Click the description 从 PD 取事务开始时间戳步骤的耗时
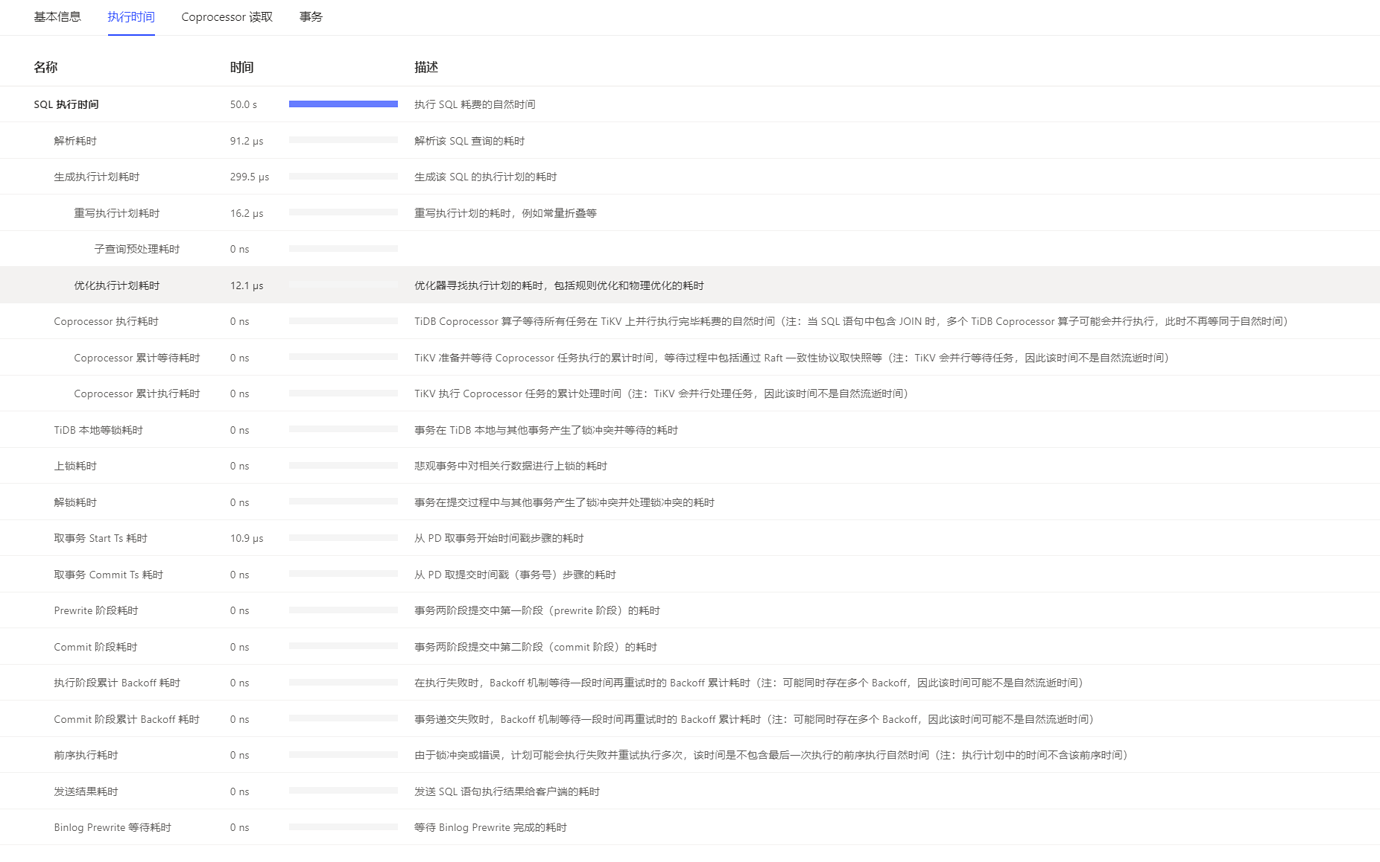The width and height of the screenshot is (1380, 862). (499, 538)
